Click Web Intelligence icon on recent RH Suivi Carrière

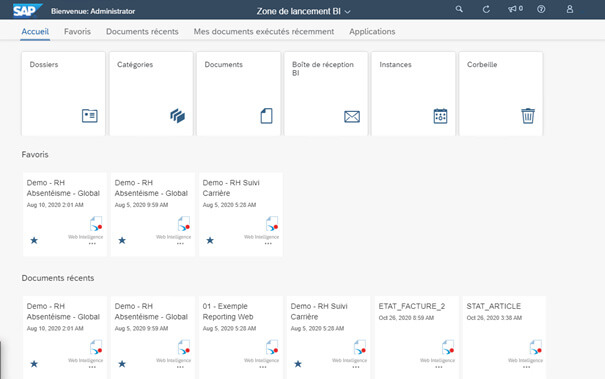pyautogui.click(x=360, y=347)
